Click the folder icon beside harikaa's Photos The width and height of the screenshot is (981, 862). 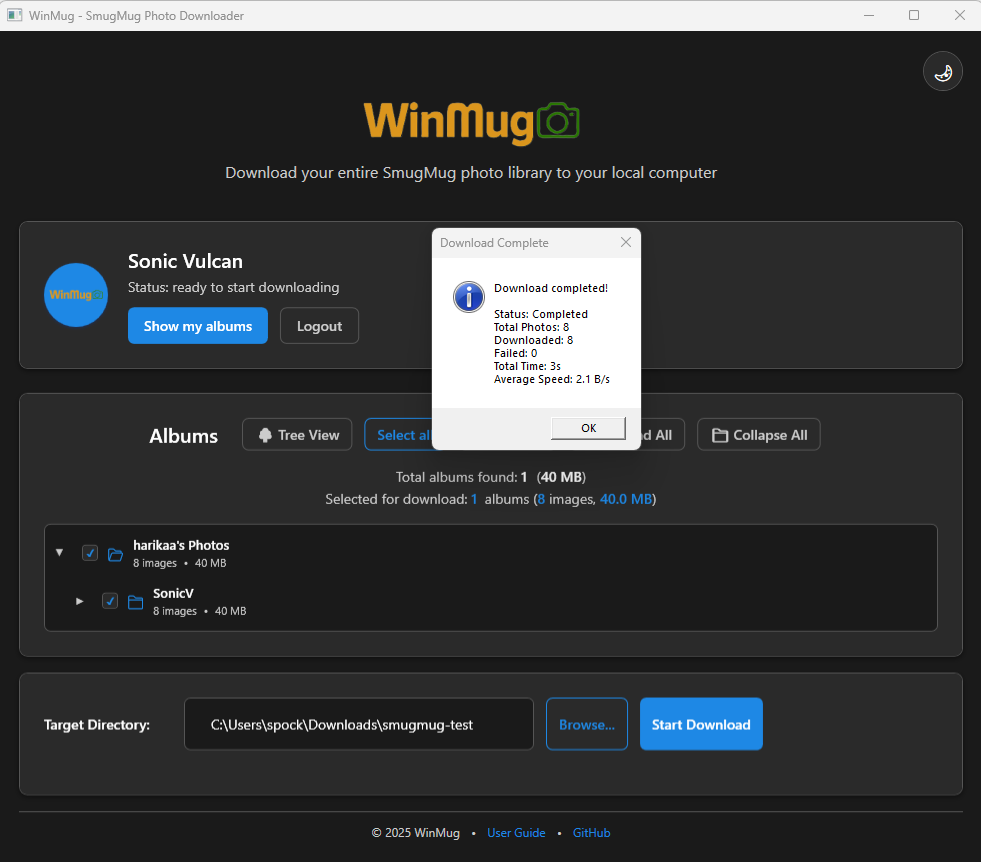115,553
